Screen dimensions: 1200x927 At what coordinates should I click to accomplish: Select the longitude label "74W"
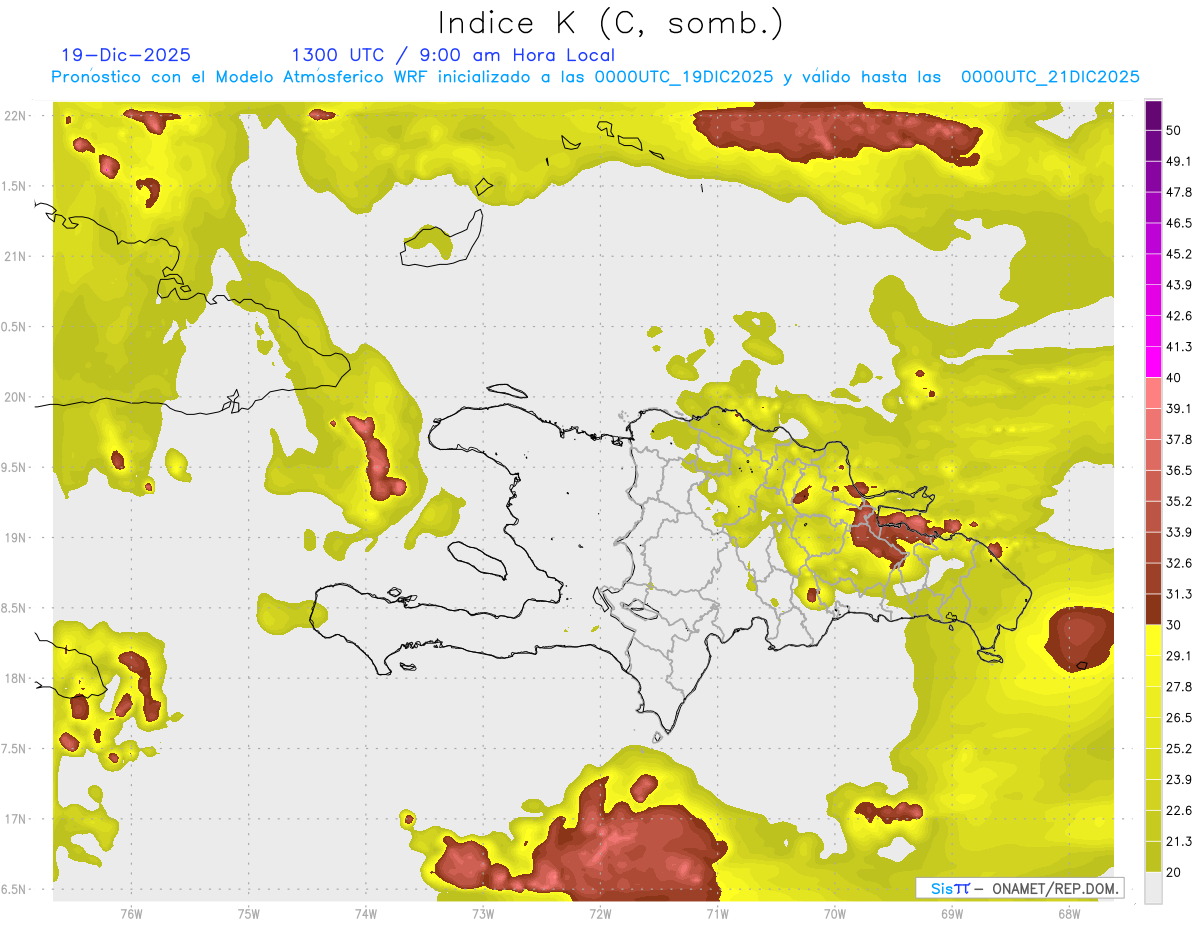coord(365,913)
